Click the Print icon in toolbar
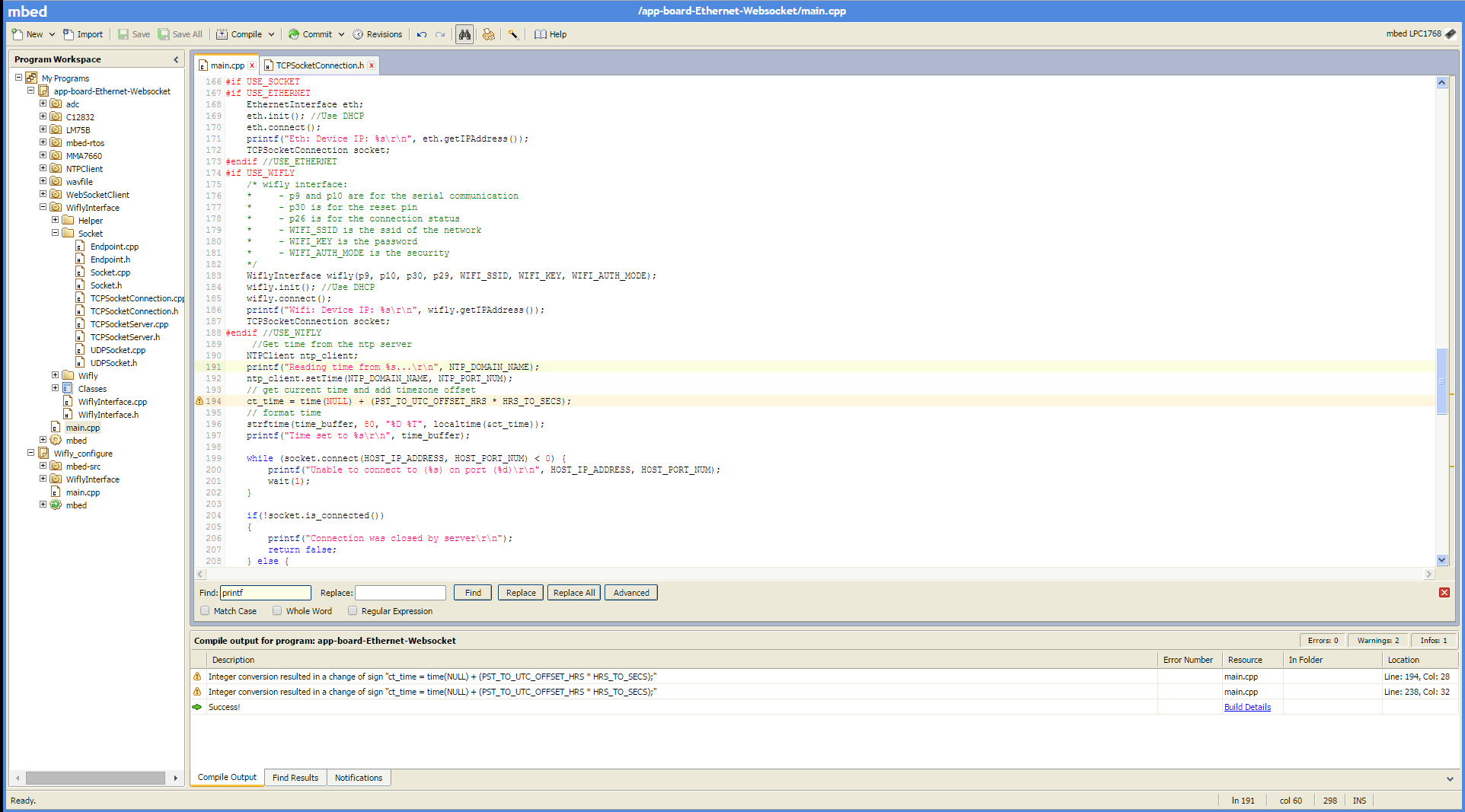The width and height of the screenshot is (1465, 812). point(489,34)
